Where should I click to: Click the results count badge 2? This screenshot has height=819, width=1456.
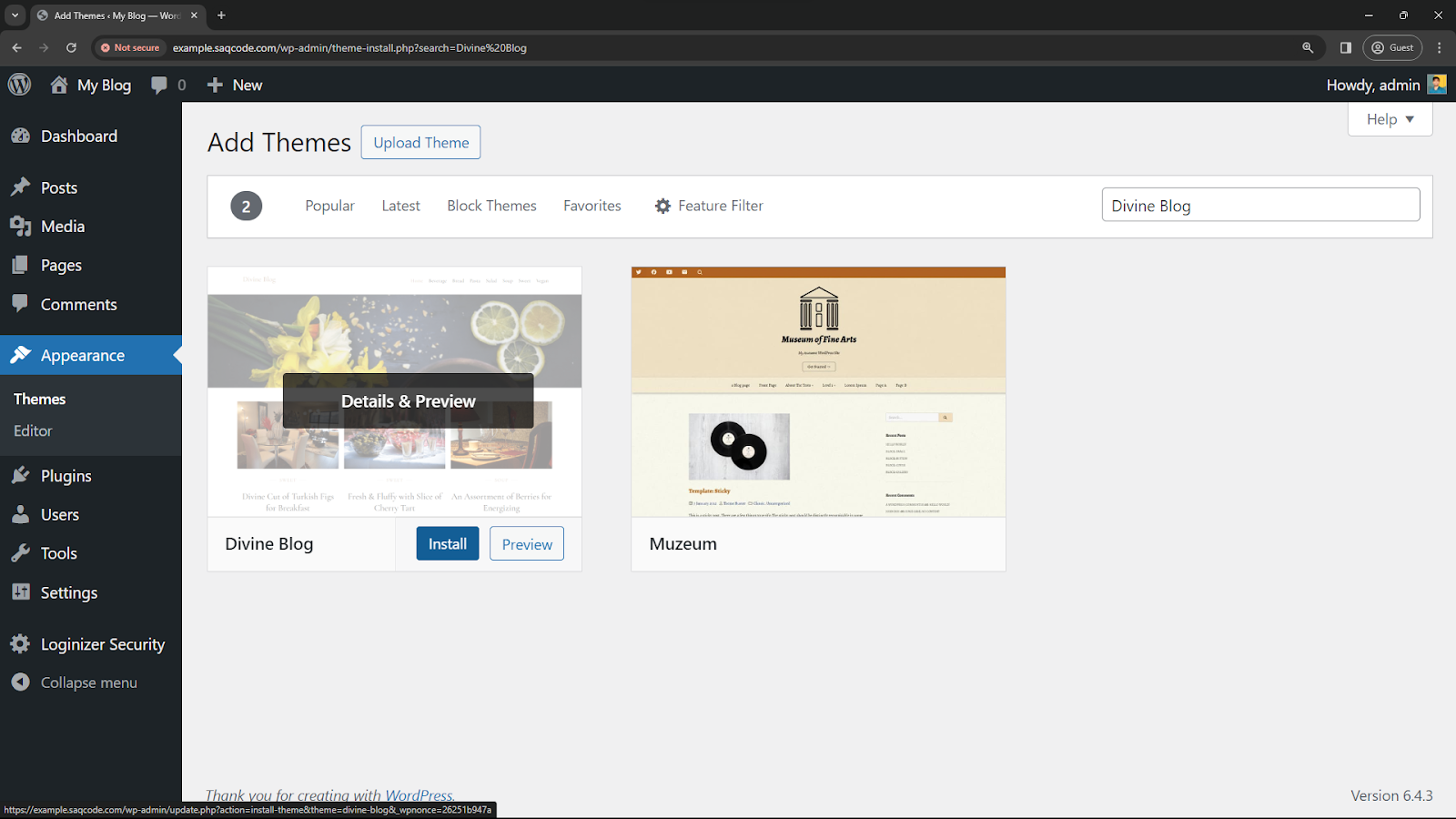tap(246, 207)
